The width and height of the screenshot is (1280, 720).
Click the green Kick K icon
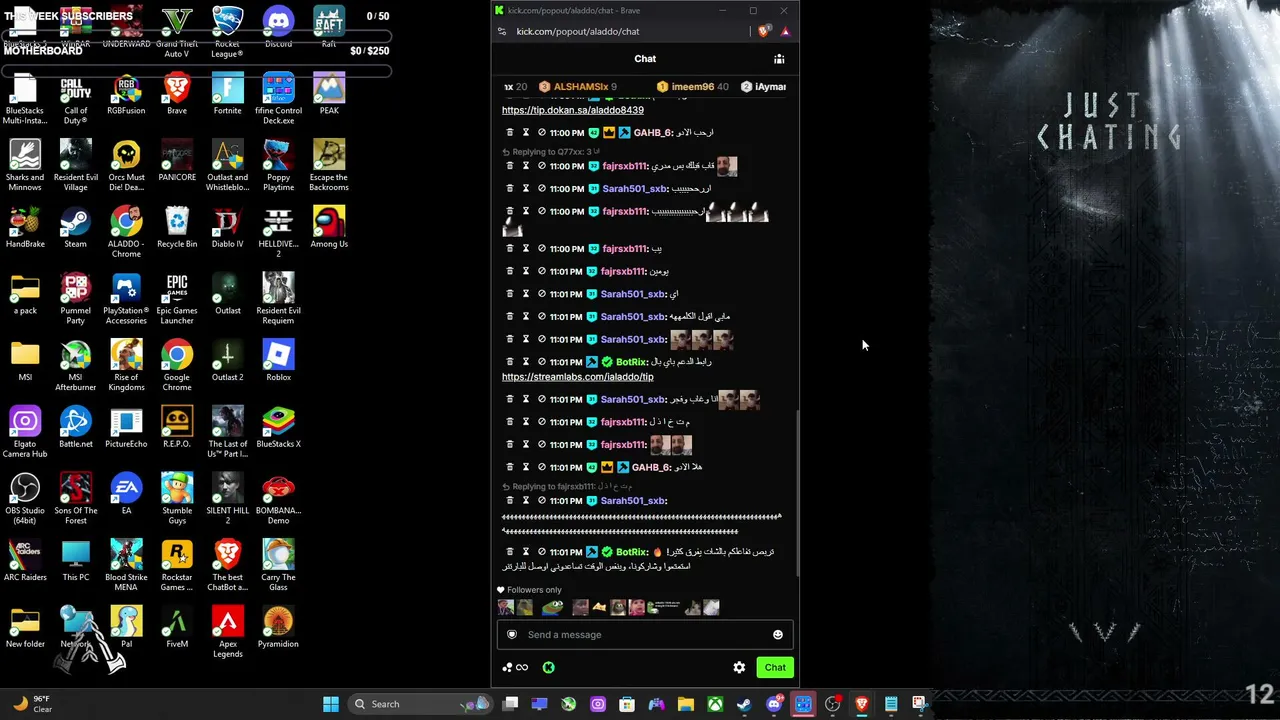(548, 667)
